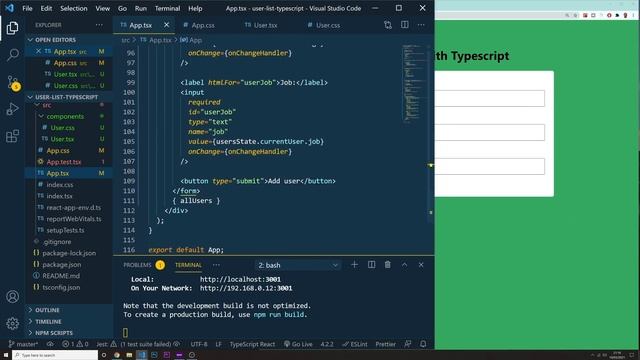Click LF end of line indicator
The height and width of the screenshot is (360, 640).
218,344
